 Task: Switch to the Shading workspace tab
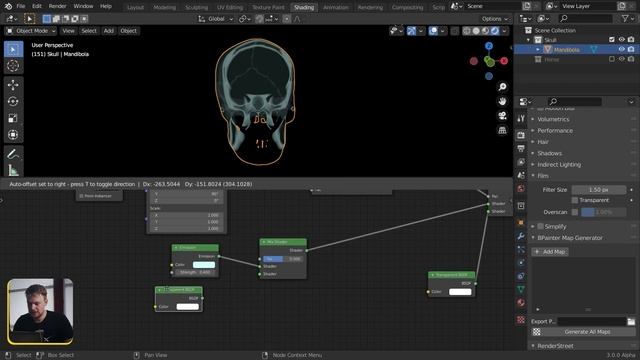pos(304,7)
